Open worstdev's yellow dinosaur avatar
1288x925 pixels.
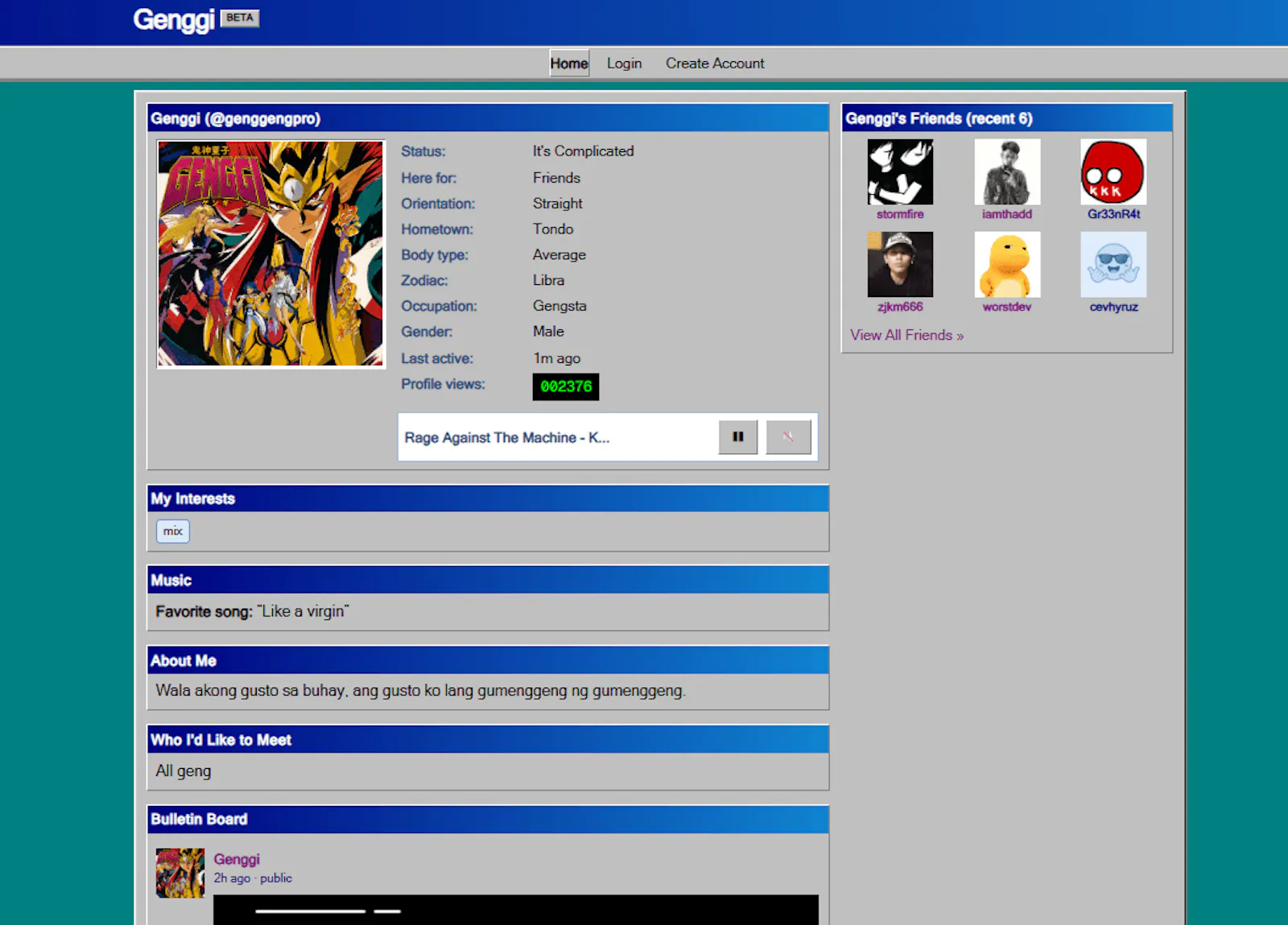(x=1007, y=264)
